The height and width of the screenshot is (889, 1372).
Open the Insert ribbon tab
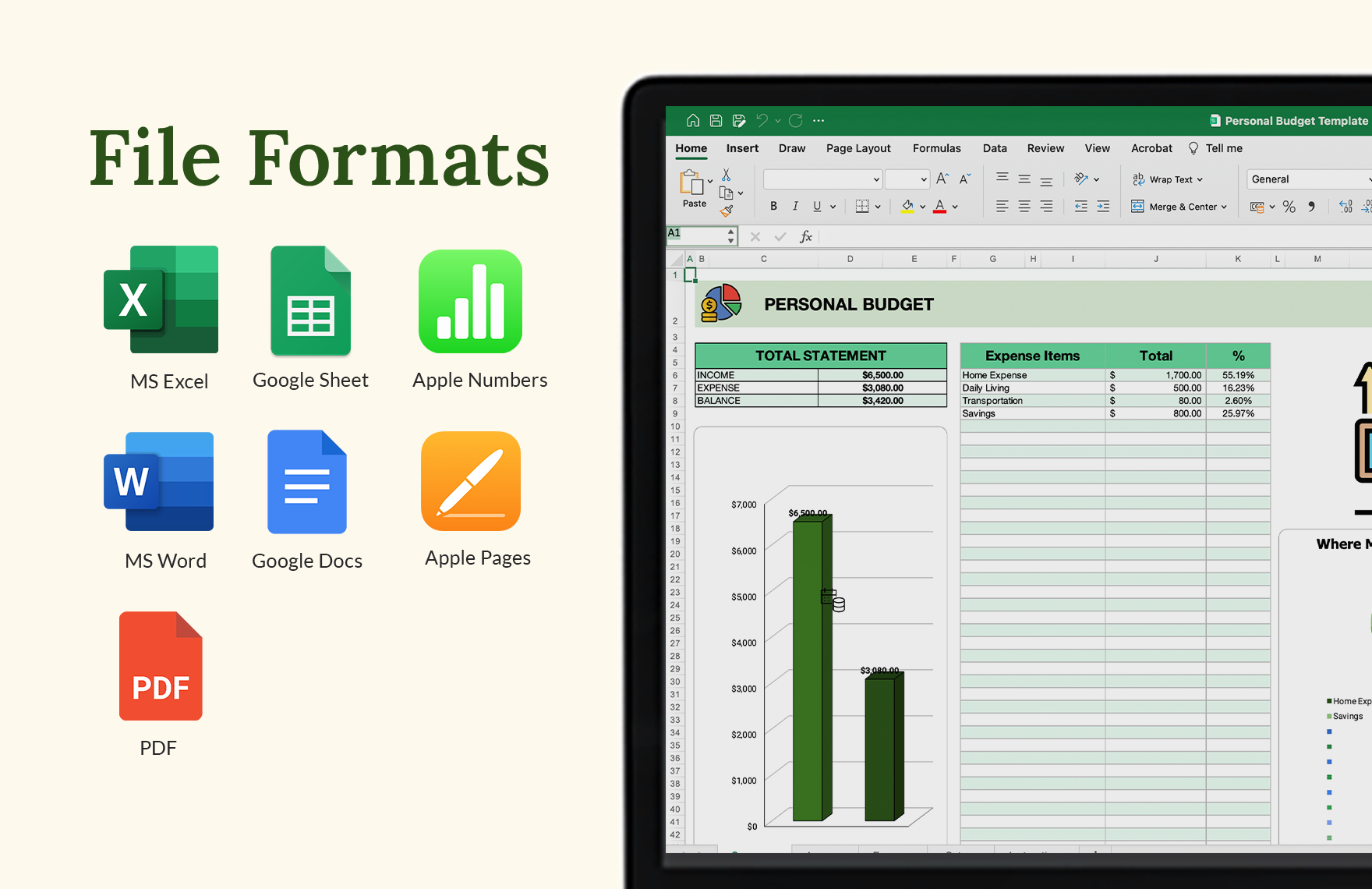click(742, 148)
